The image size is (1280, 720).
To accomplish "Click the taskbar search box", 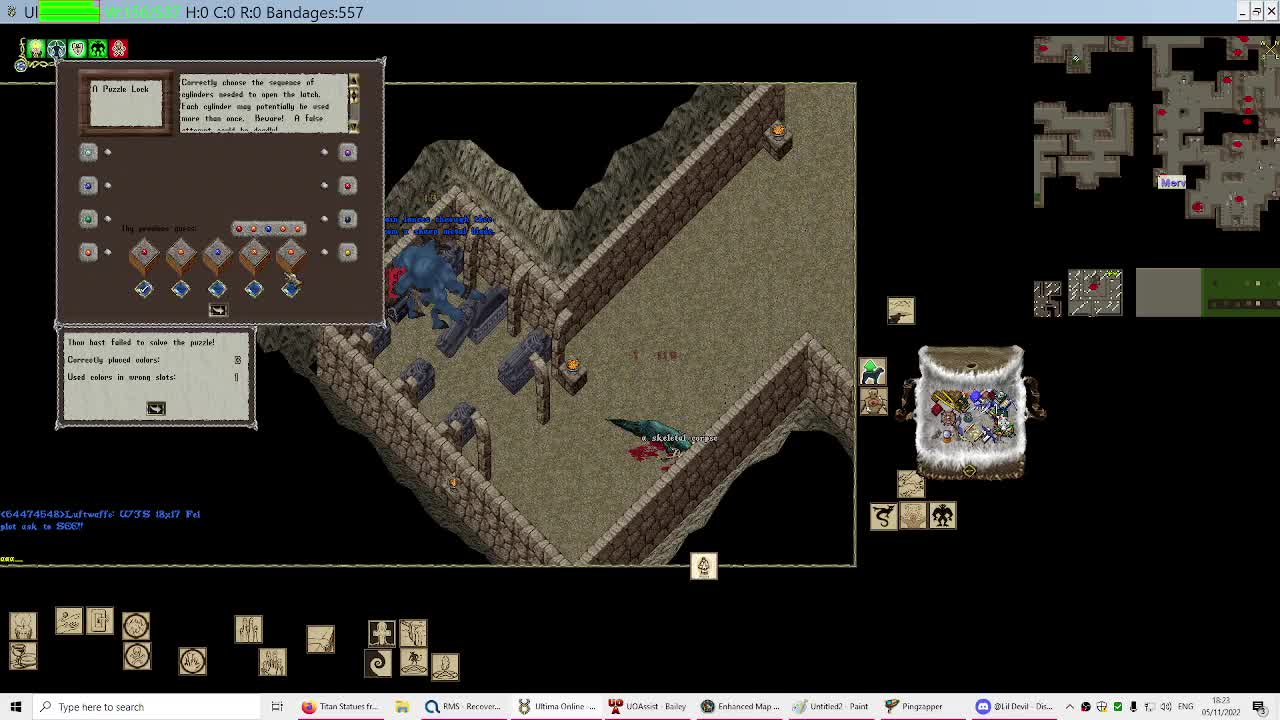I will (x=145, y=707).
